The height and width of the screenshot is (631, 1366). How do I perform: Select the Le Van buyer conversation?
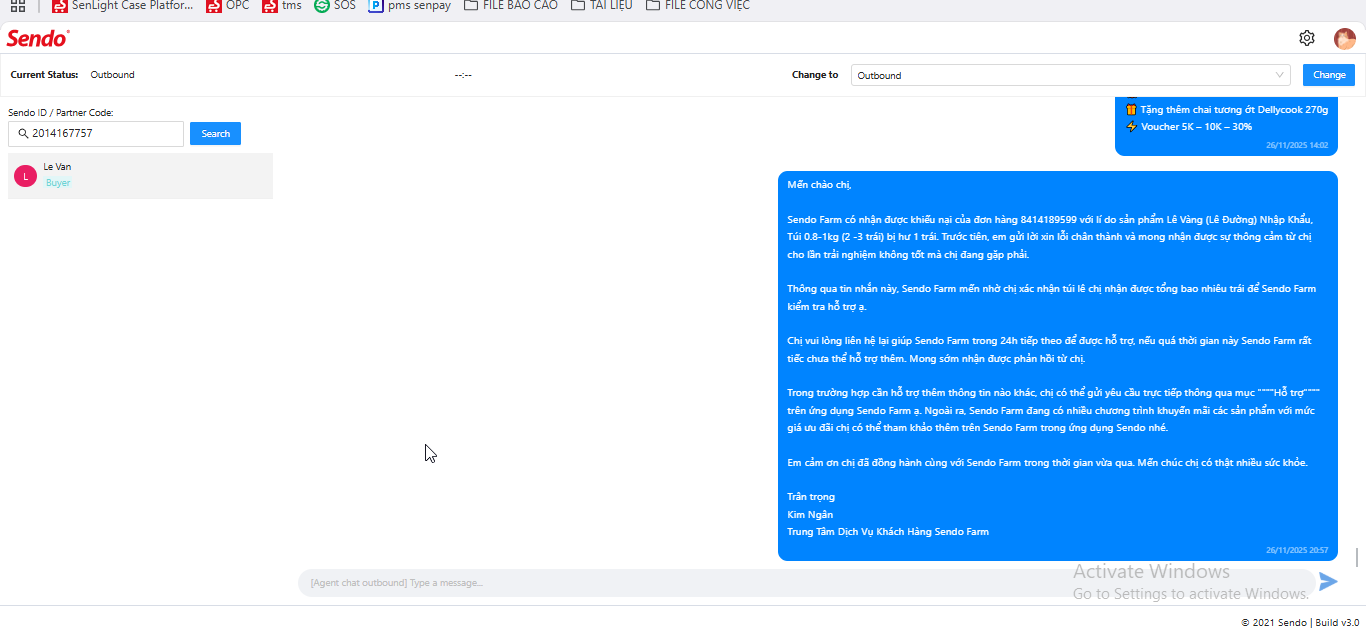tap(140, 176)
